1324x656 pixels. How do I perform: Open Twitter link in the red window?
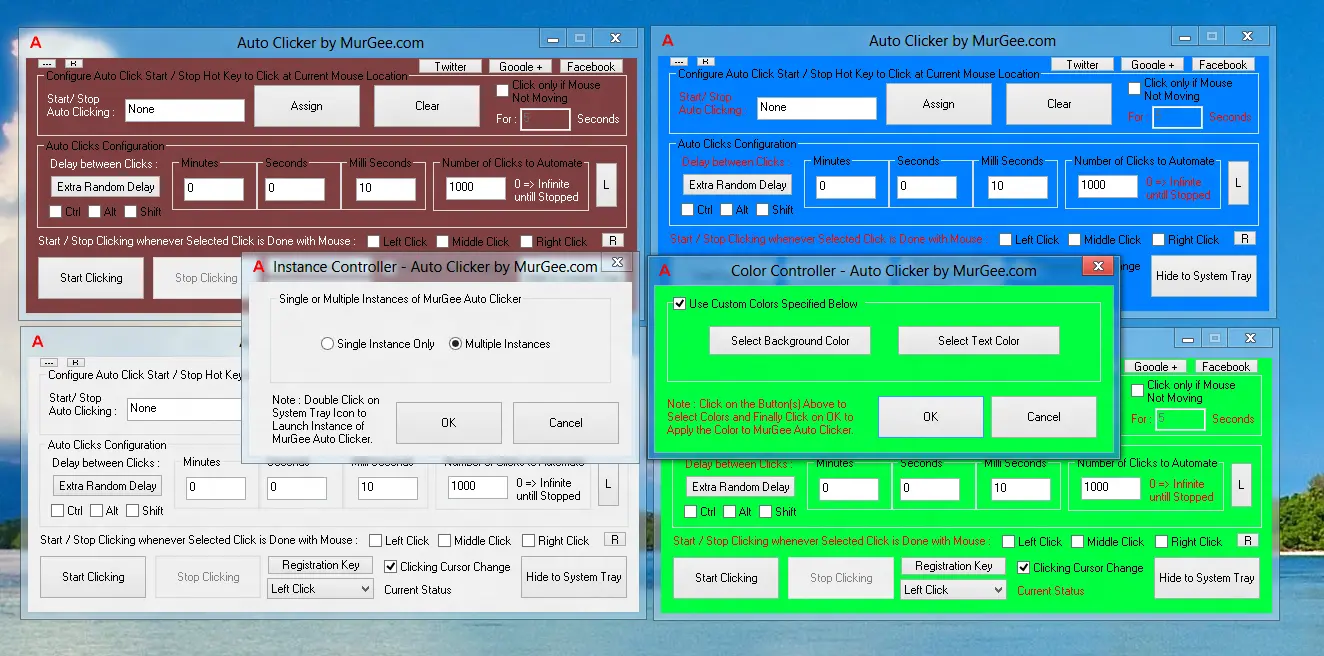[x=450, y=67]
